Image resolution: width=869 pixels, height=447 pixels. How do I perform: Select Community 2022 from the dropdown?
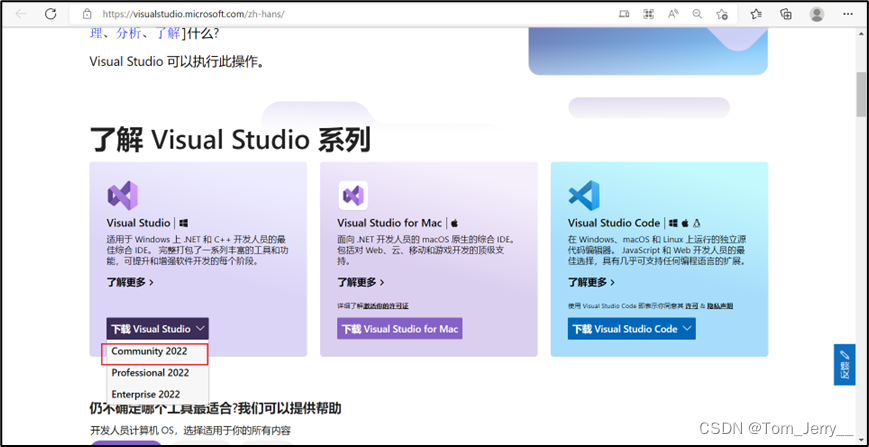[x=155, y=353]
